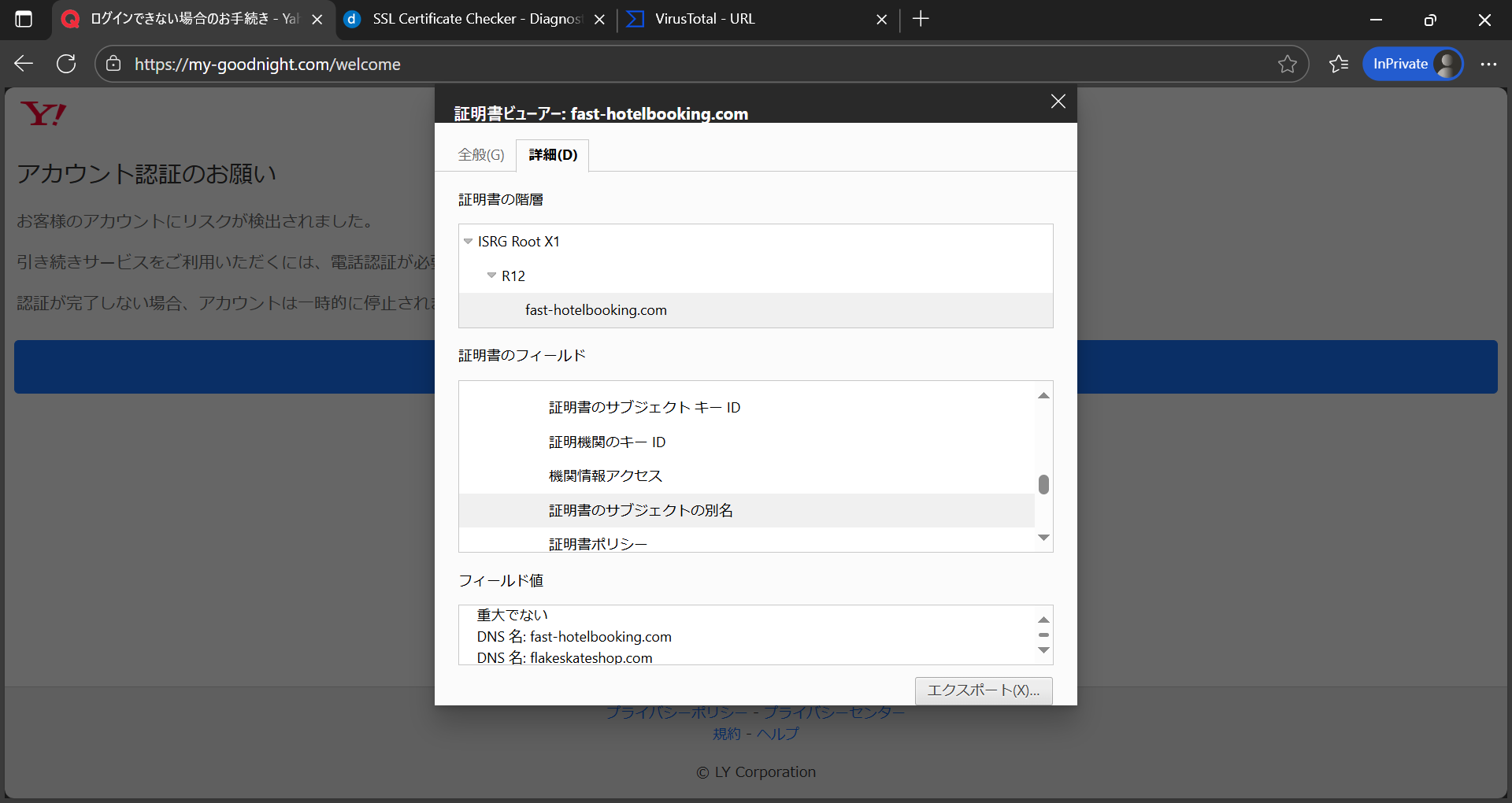Click the blue verification button on page
The width and height of the screenshot is (1512, 803).
pos(756,367)
